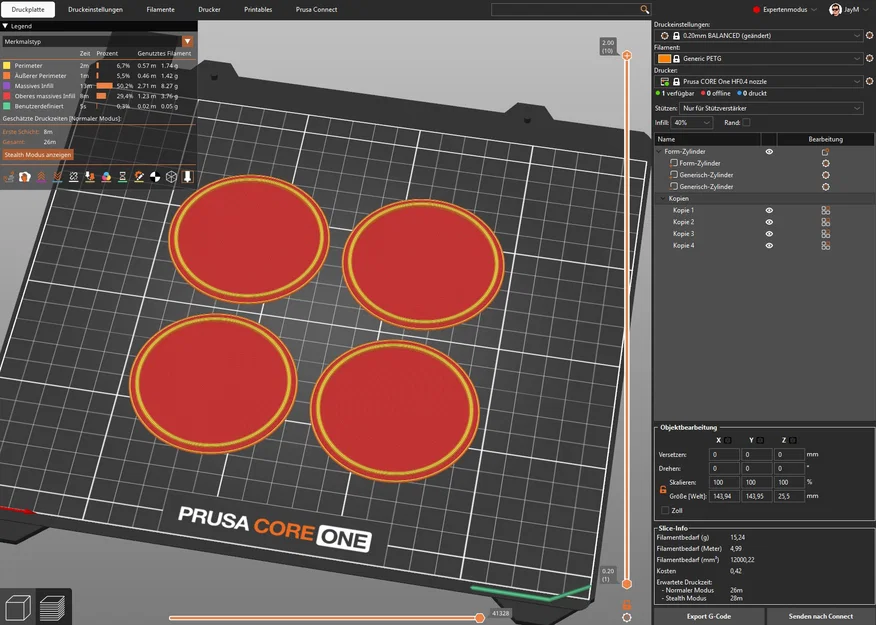This screenshot has height=625, width=876.
Task: Toggle the wireframe shell cube icon
Action: 172,176
